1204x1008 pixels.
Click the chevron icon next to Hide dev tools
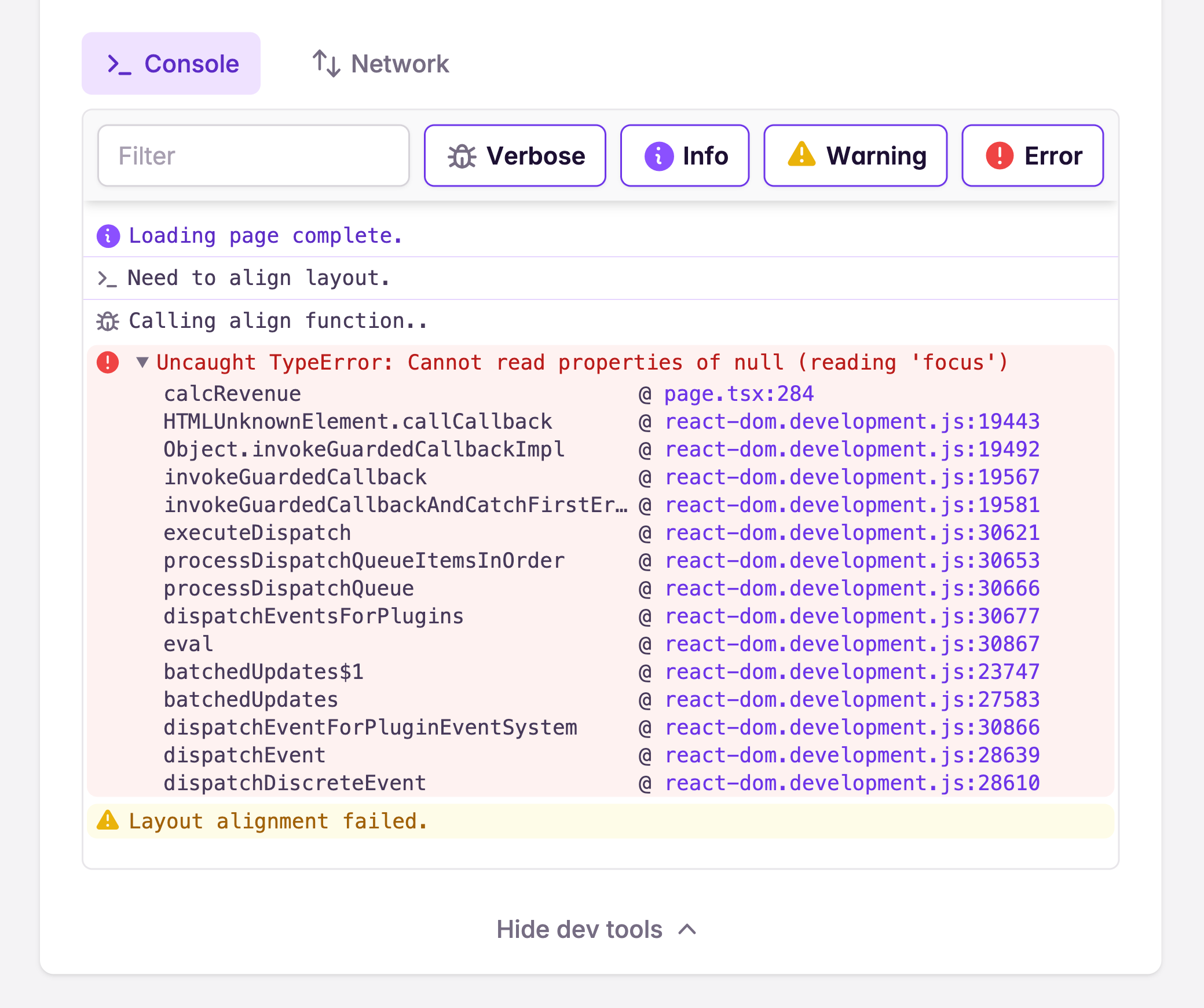pos(687,929)
